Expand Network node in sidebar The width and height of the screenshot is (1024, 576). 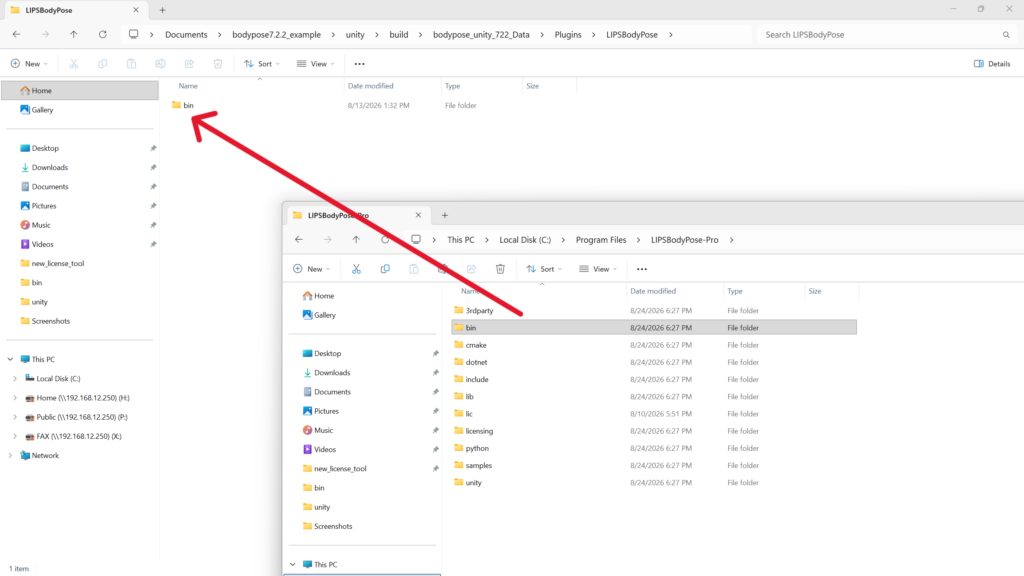pos(10,455)
